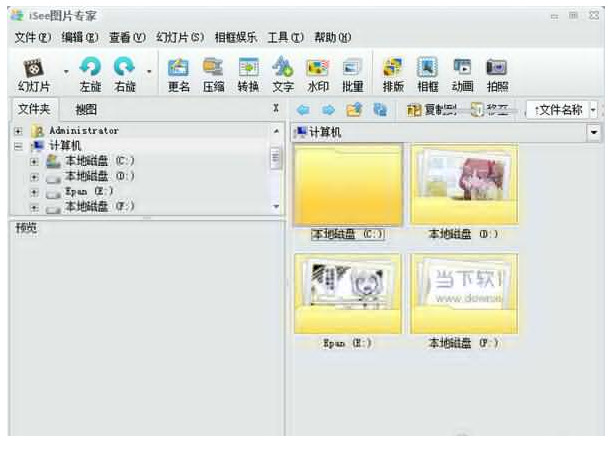Switch to the 文件夹 tab
This screenshot has height=453, width=614.
(34, 109)
